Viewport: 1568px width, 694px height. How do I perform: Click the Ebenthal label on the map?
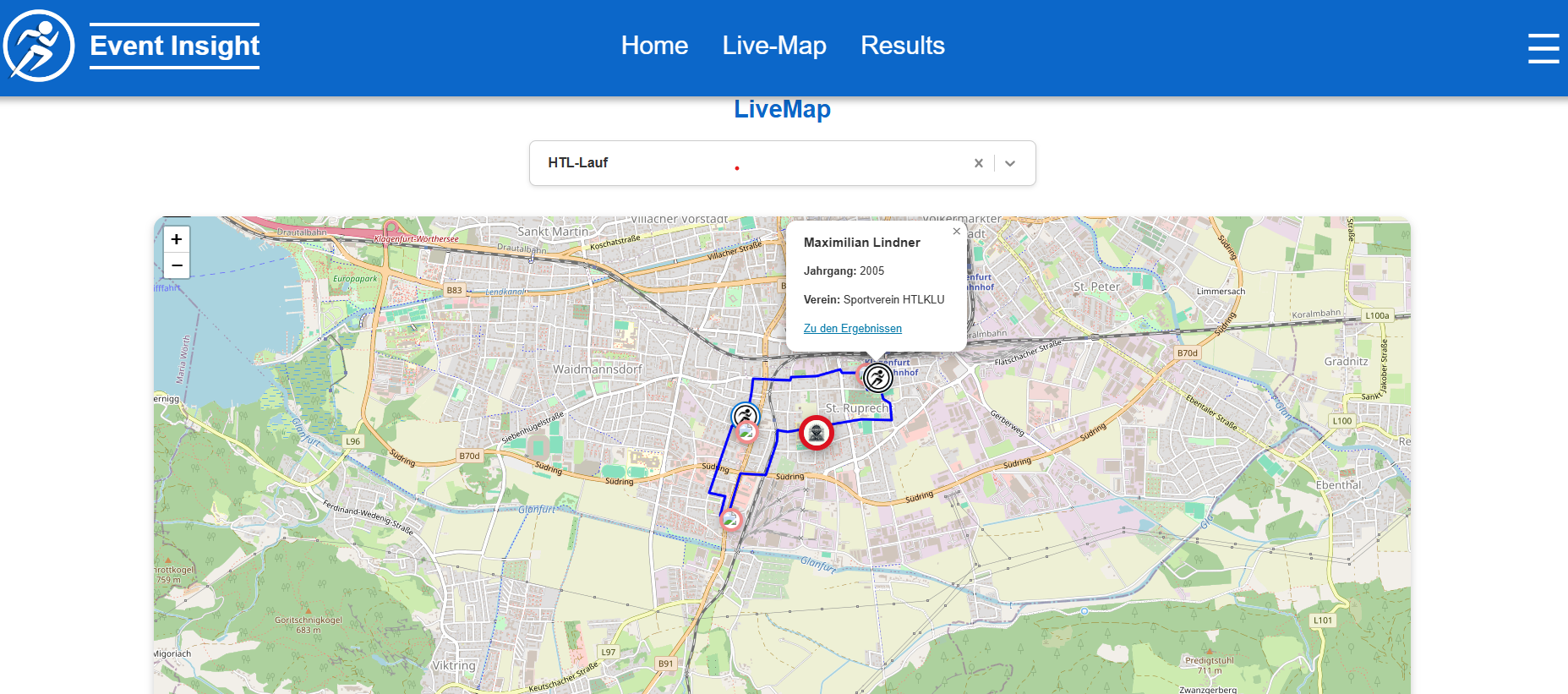pyautogui.click(x=1339, y=485)
